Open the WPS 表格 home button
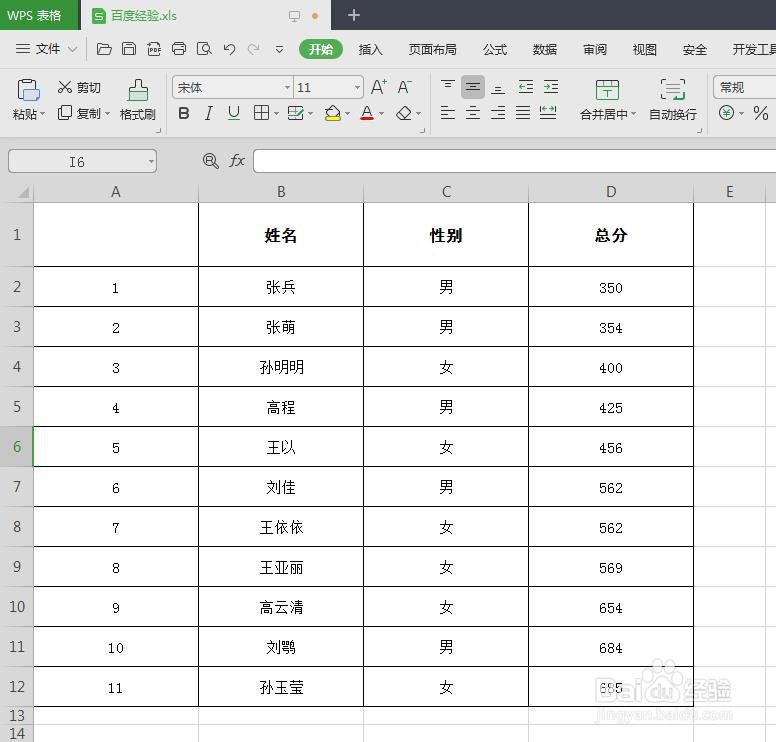 [39, 15]
